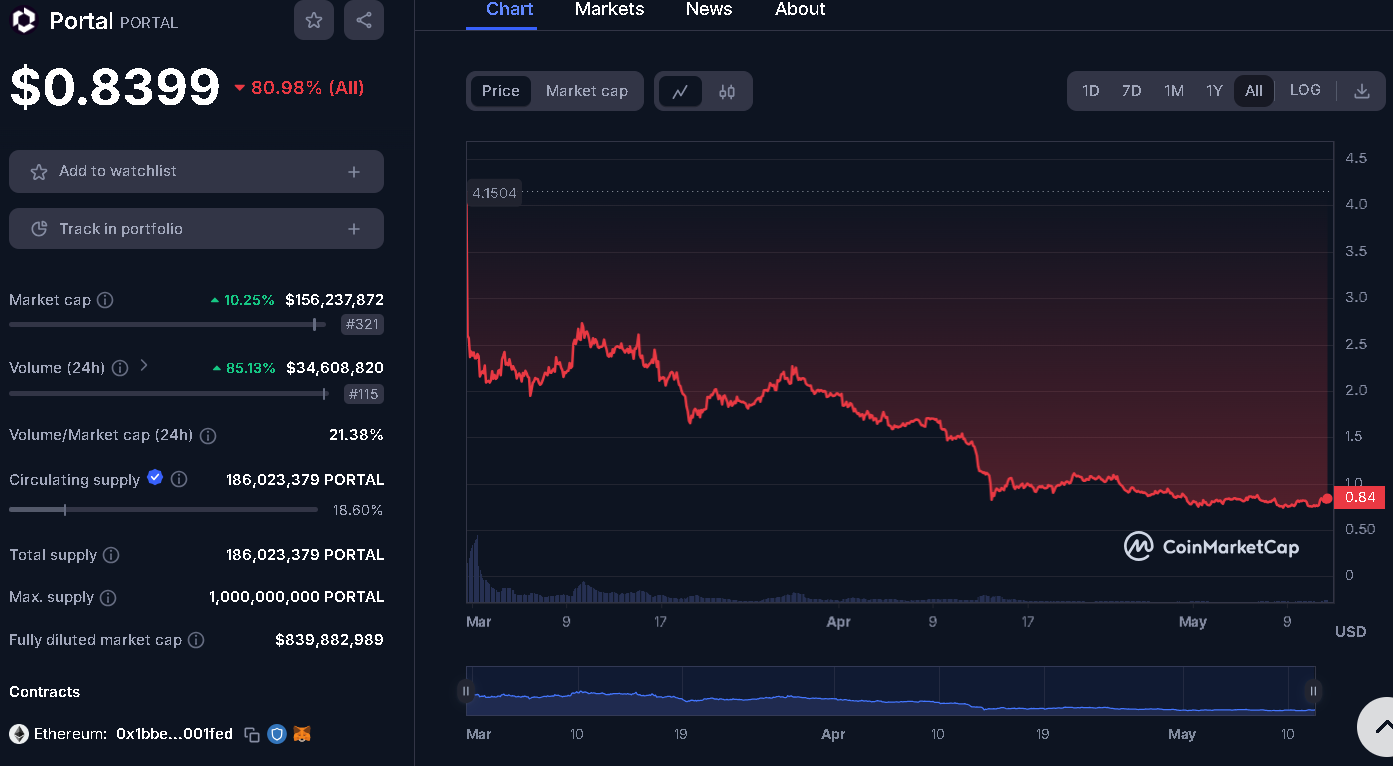Select the 7D time range
Image resolution: width=1393 pixels, height=766 pixels.
coord(1131,90)
